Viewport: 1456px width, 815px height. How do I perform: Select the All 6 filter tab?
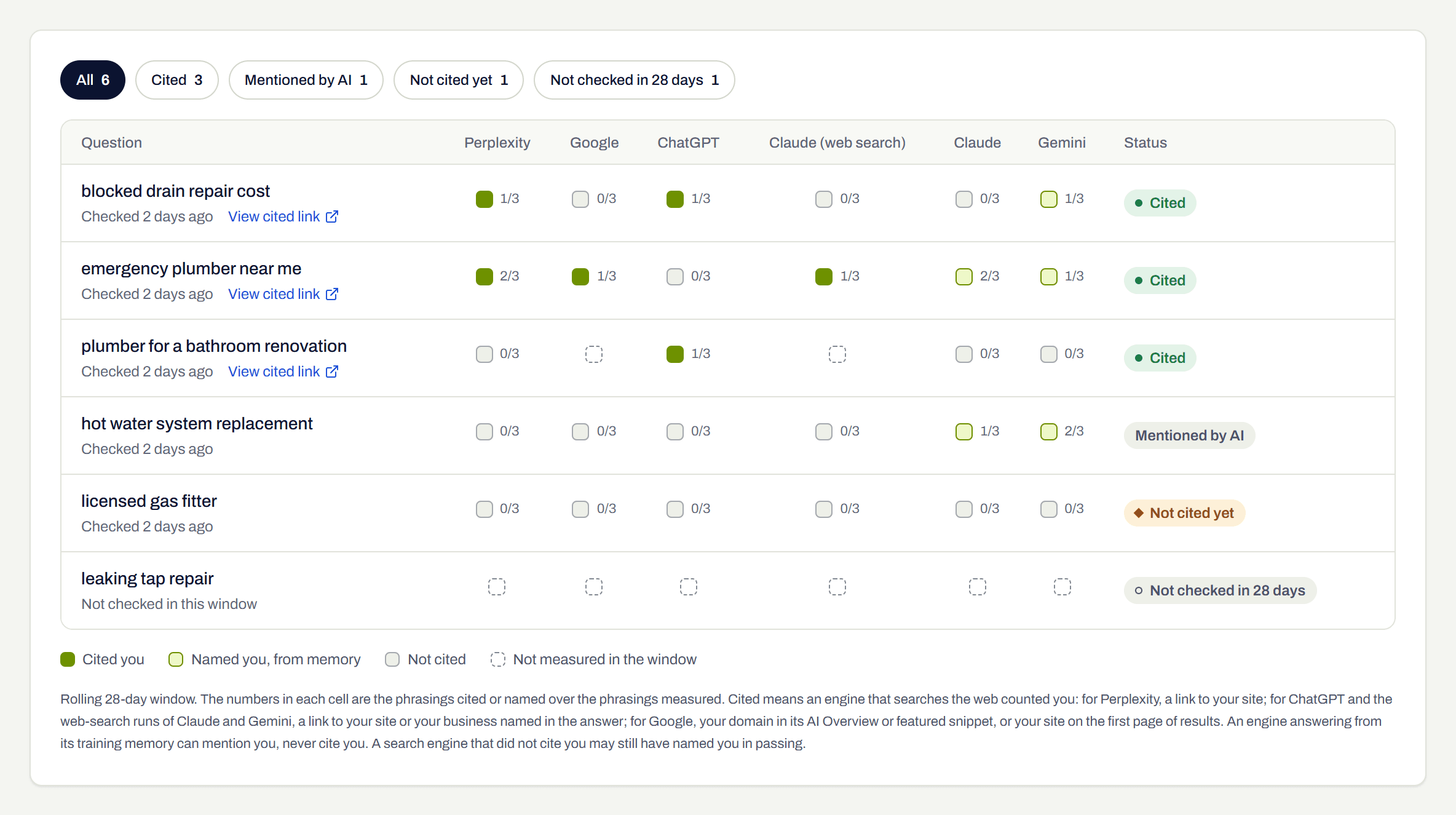(x=93, y=80)
